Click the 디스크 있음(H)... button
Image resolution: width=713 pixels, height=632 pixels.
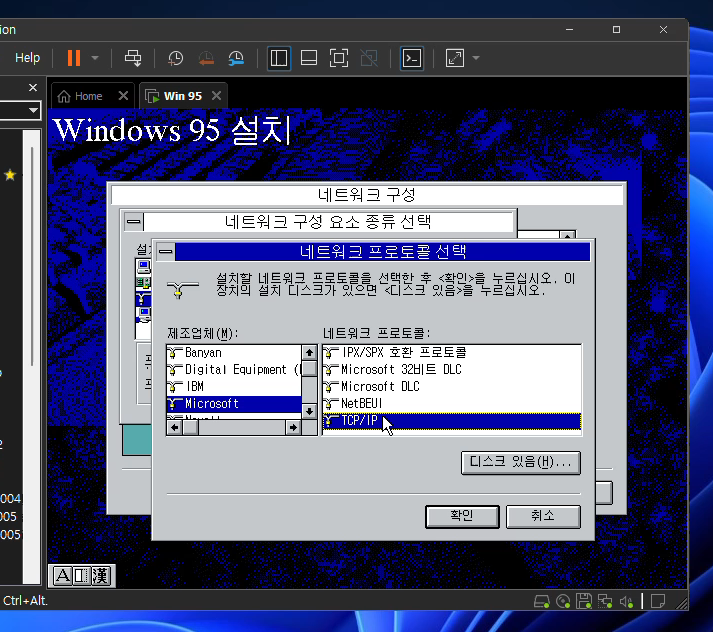tap(521, 462)
